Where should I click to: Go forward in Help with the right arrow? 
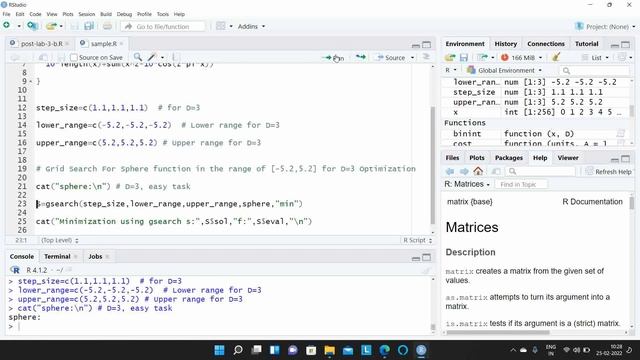(464, 171)
